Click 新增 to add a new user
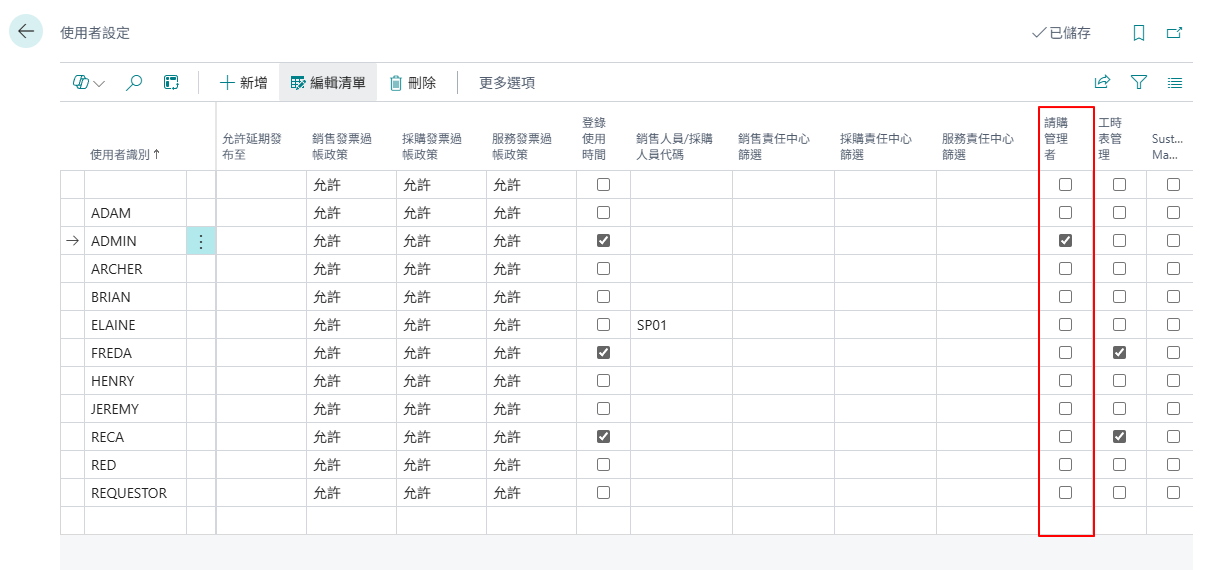The image size is (1230, 570). click(x=243, y=83)
